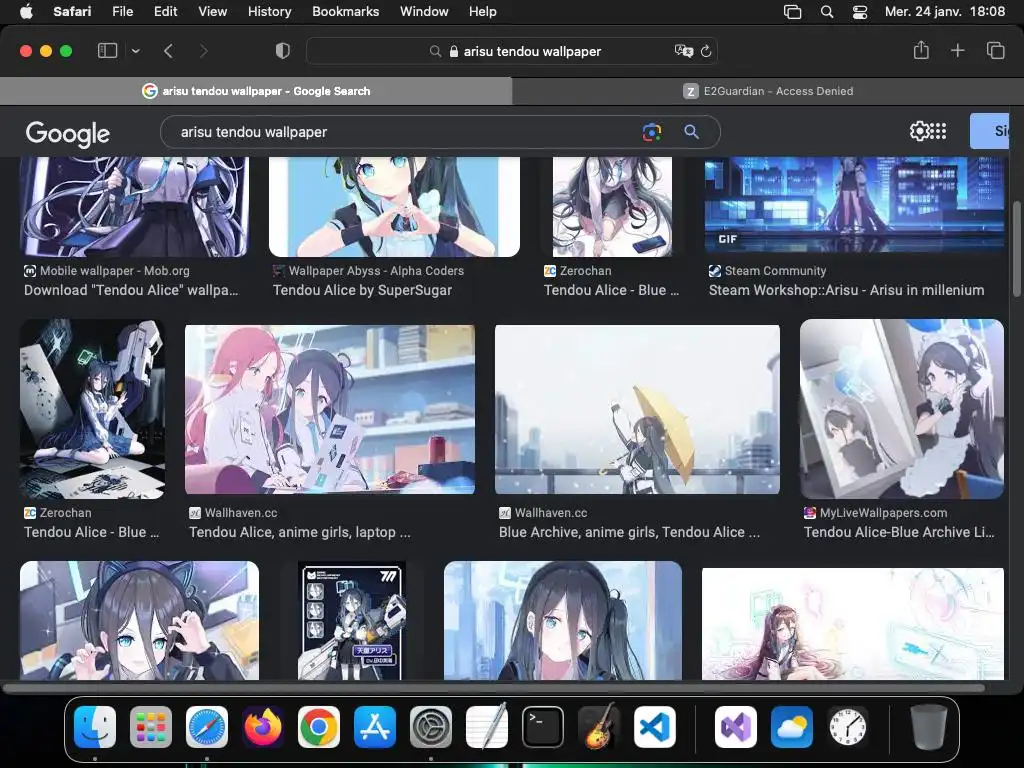
Task: Open GarageBand from the Dock
Action: [x=599, y=726]
